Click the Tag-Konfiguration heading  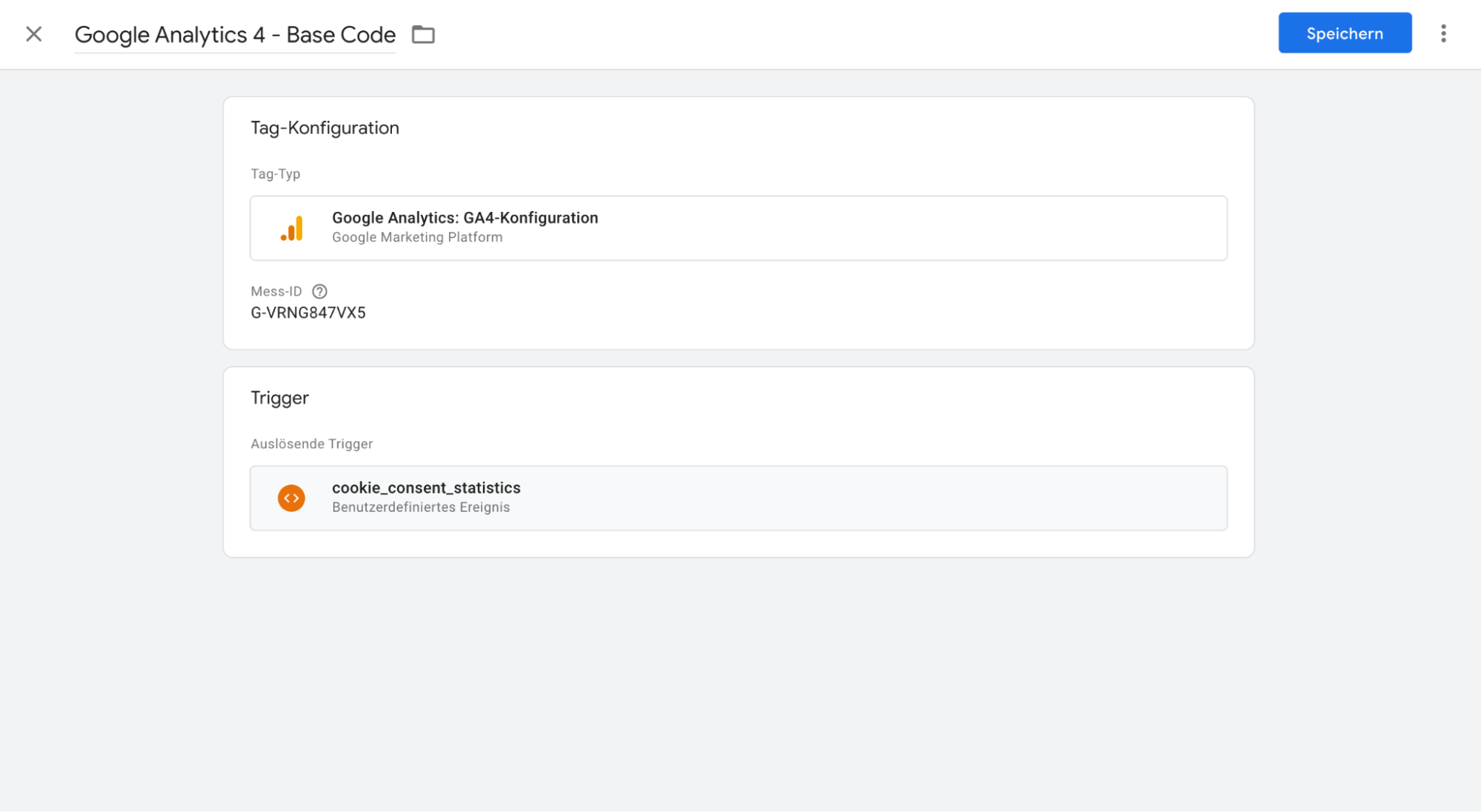(x=325, y=128)
